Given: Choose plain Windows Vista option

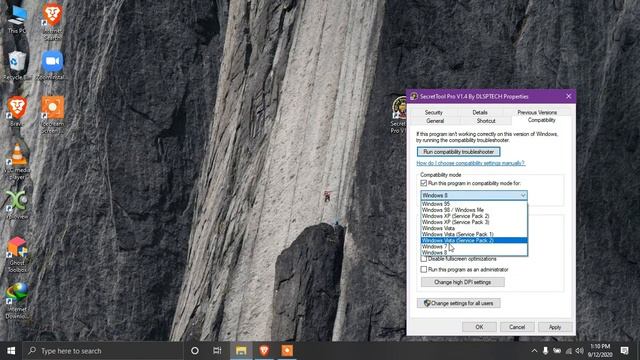Looking at the screenshot, I should [x=474, y=228].
